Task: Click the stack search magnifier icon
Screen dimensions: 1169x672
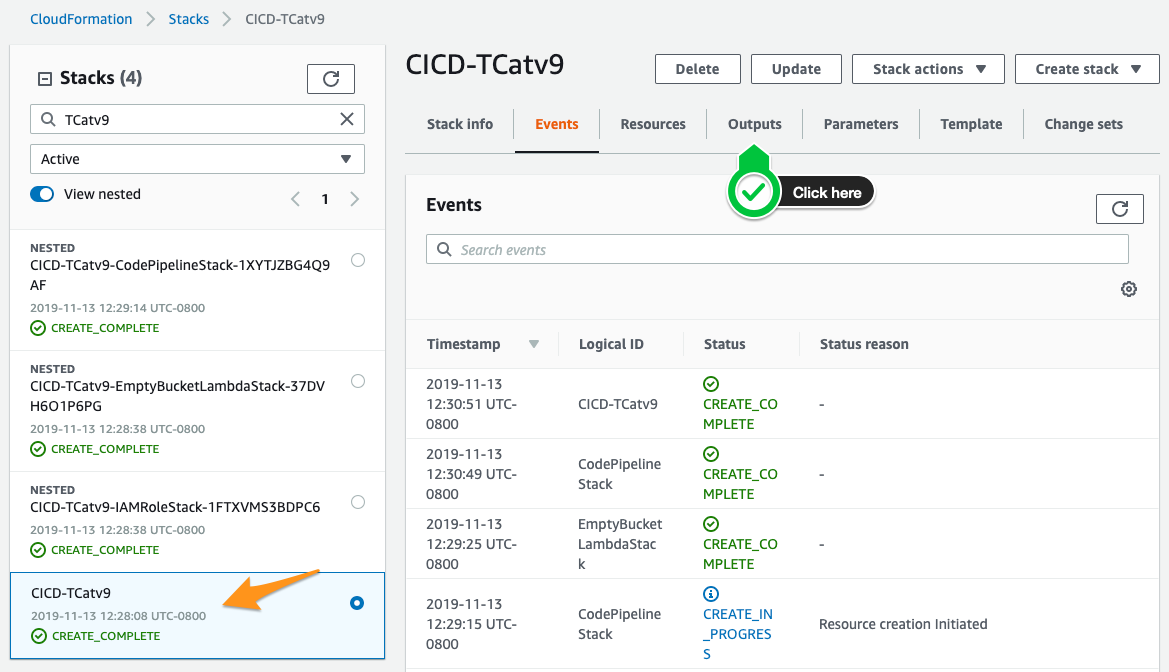Action: click(48, 119)
